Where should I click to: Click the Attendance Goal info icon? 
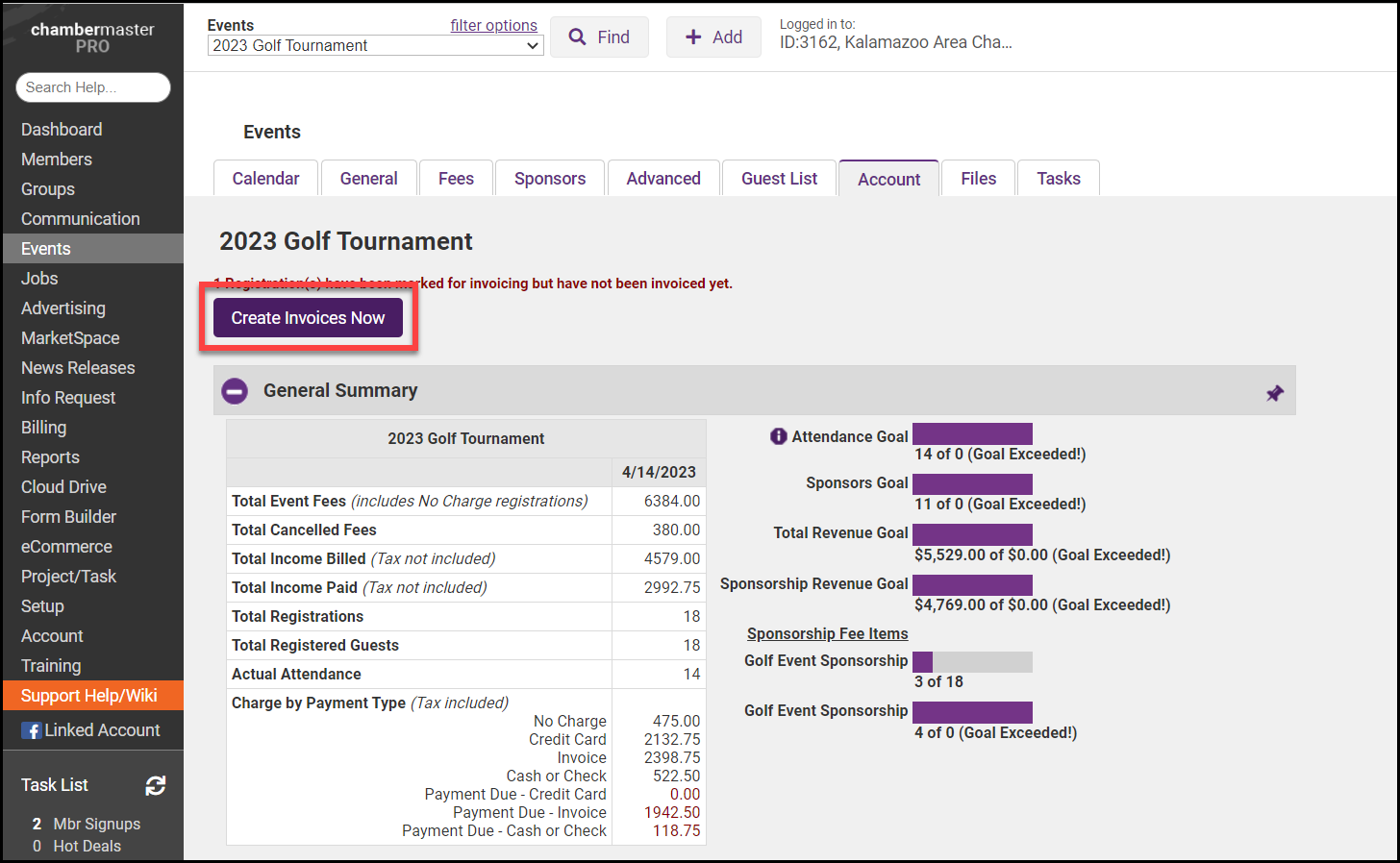point(778,436)
